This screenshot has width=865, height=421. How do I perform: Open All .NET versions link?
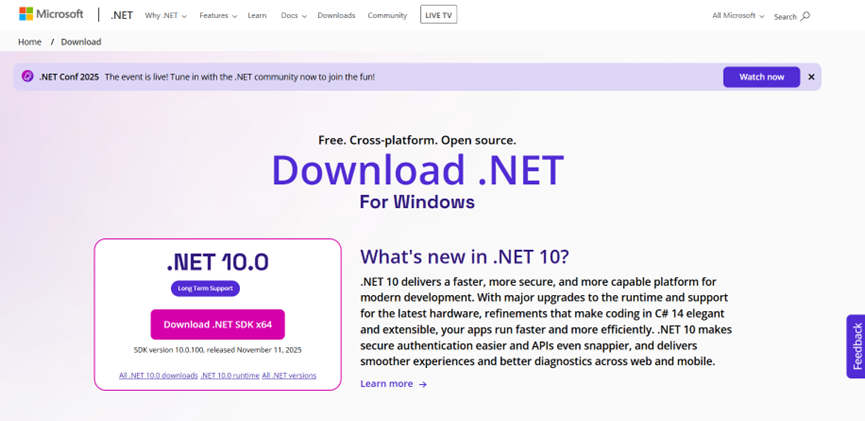pos(289,375)
